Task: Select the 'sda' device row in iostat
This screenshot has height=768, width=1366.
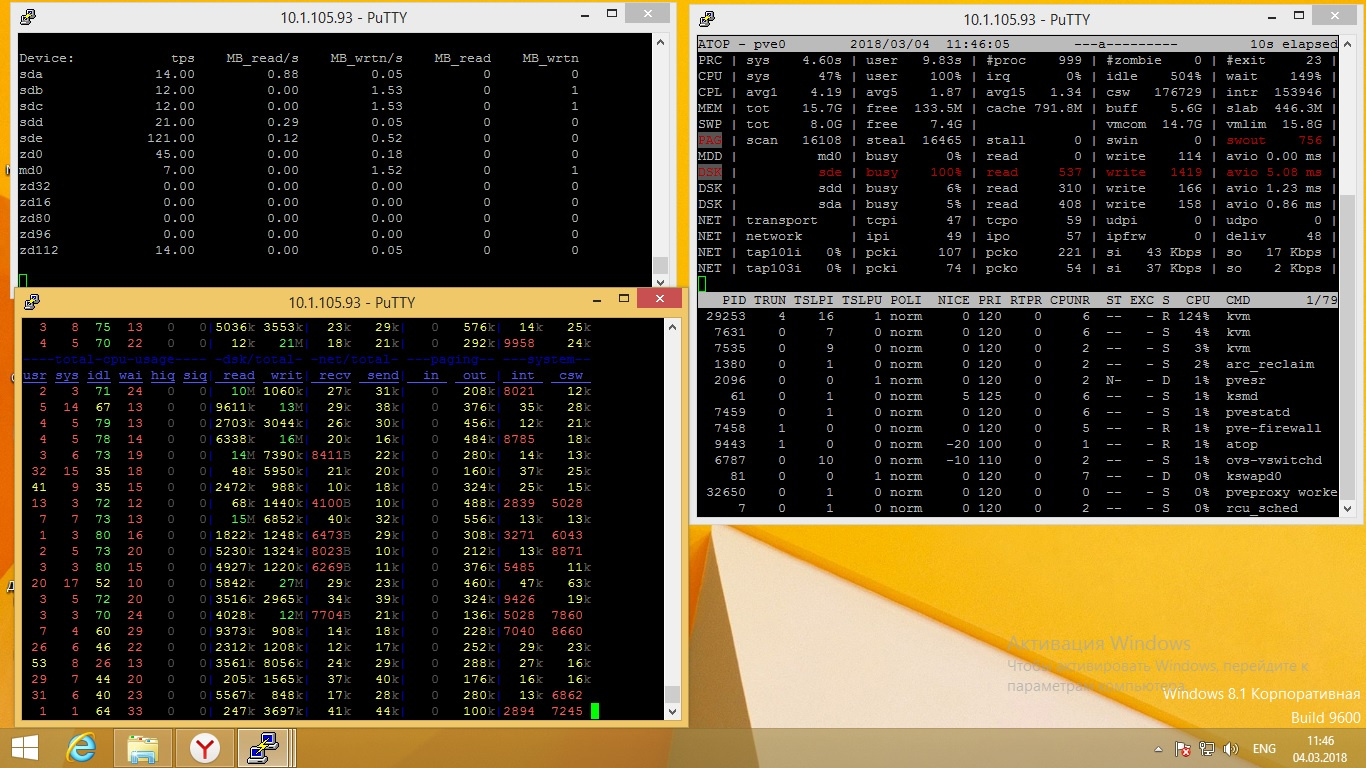Action: pyautogui.click(x=300, y=74)
